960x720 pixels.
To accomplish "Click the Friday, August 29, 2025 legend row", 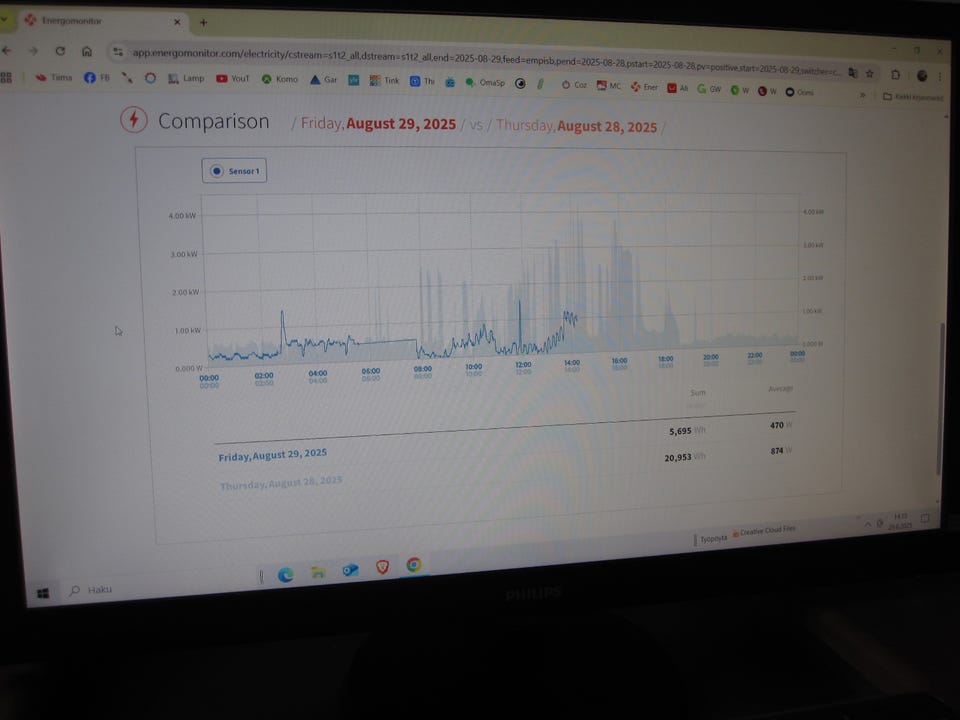I will click(x=272, y=455).
